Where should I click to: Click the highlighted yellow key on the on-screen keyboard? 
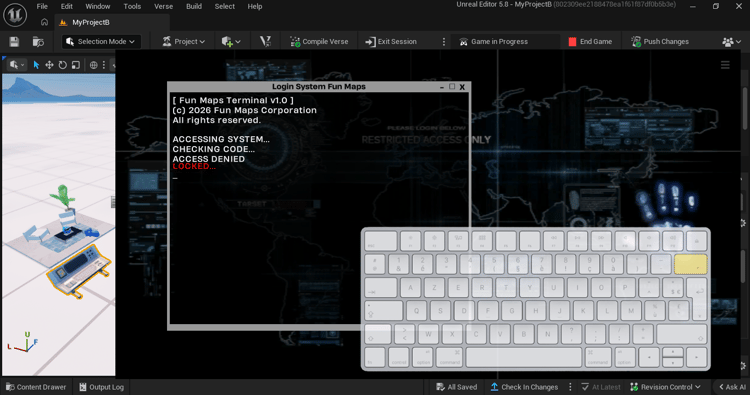pyautogui.click(x=690, y=264)
